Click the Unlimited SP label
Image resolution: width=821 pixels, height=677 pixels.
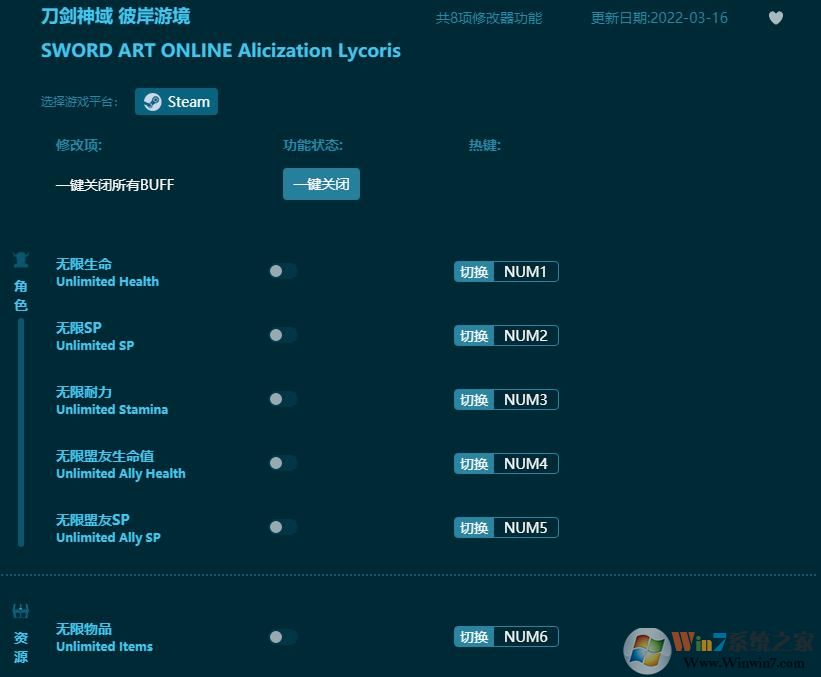(95, 346)
